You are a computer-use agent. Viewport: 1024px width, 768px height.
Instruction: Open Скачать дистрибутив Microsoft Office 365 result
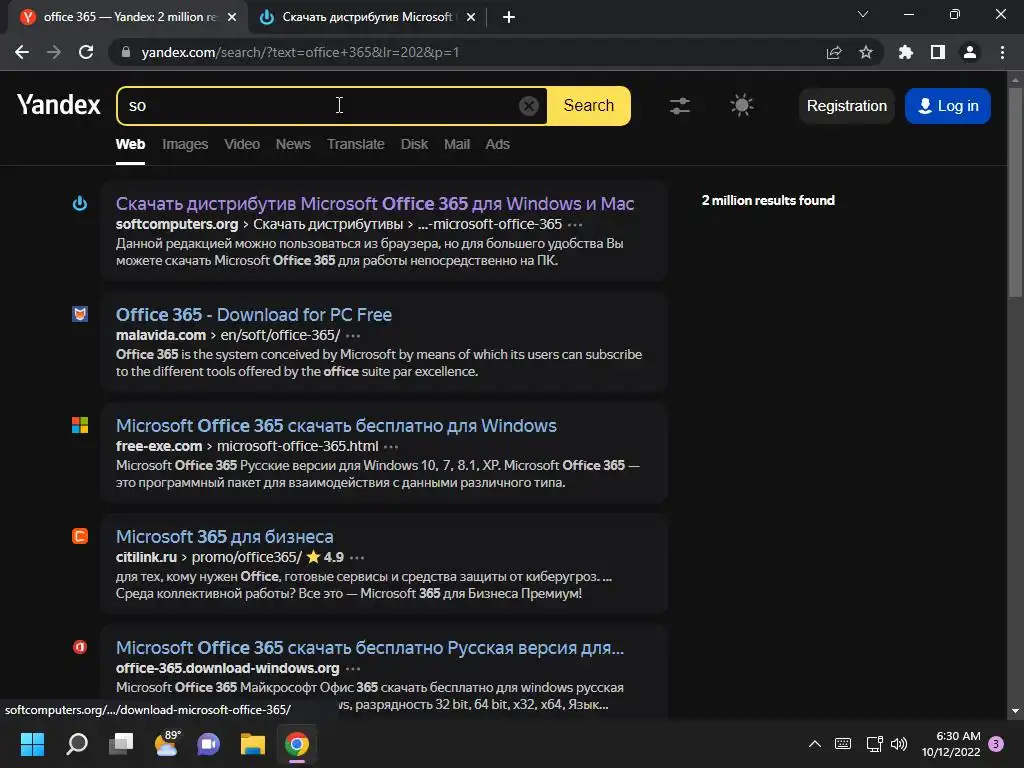point(375,204)
